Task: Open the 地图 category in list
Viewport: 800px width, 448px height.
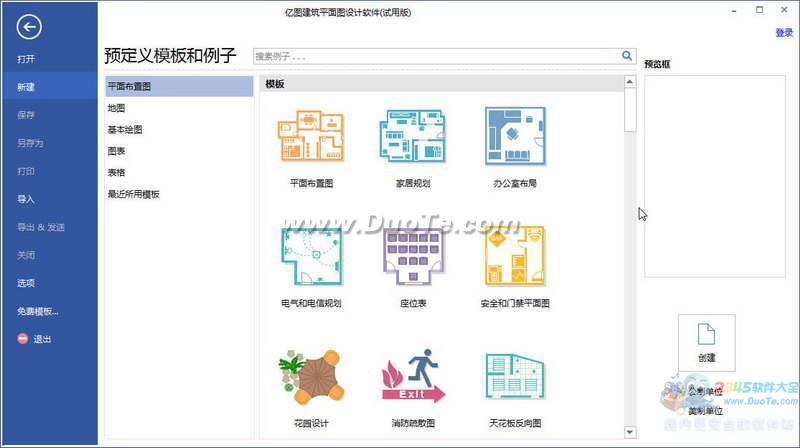Action: point(117,108)
